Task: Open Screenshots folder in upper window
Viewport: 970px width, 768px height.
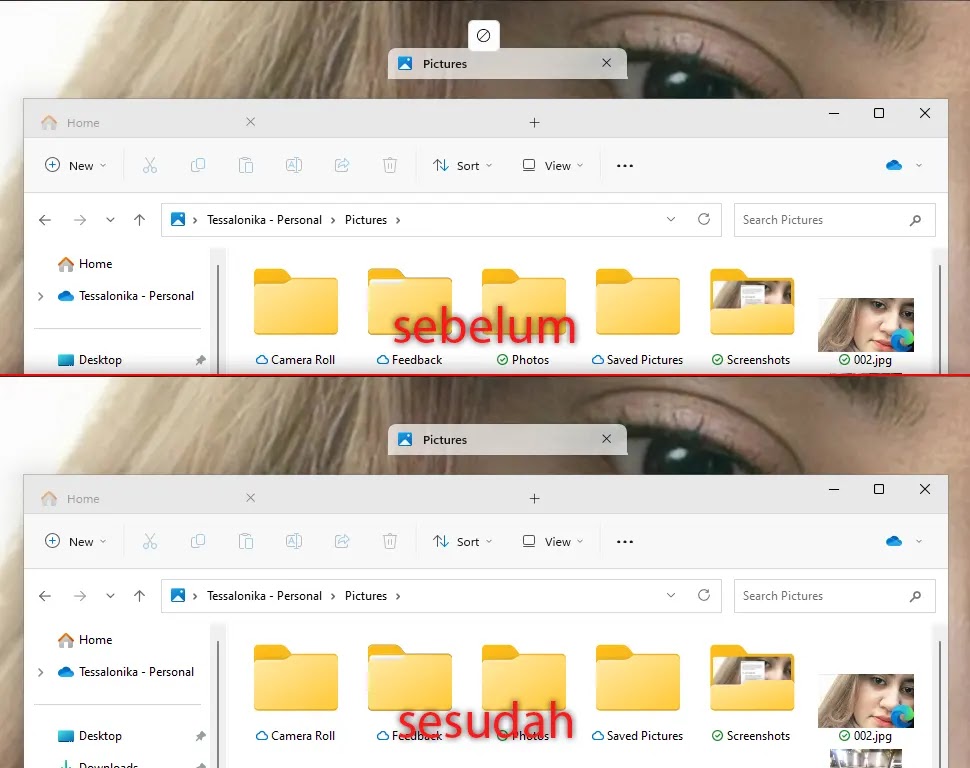Action: tap(752, 316)
